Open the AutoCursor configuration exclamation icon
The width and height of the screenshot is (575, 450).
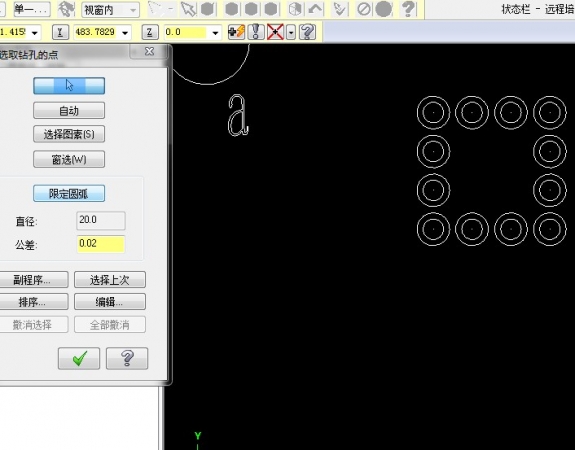256,32
